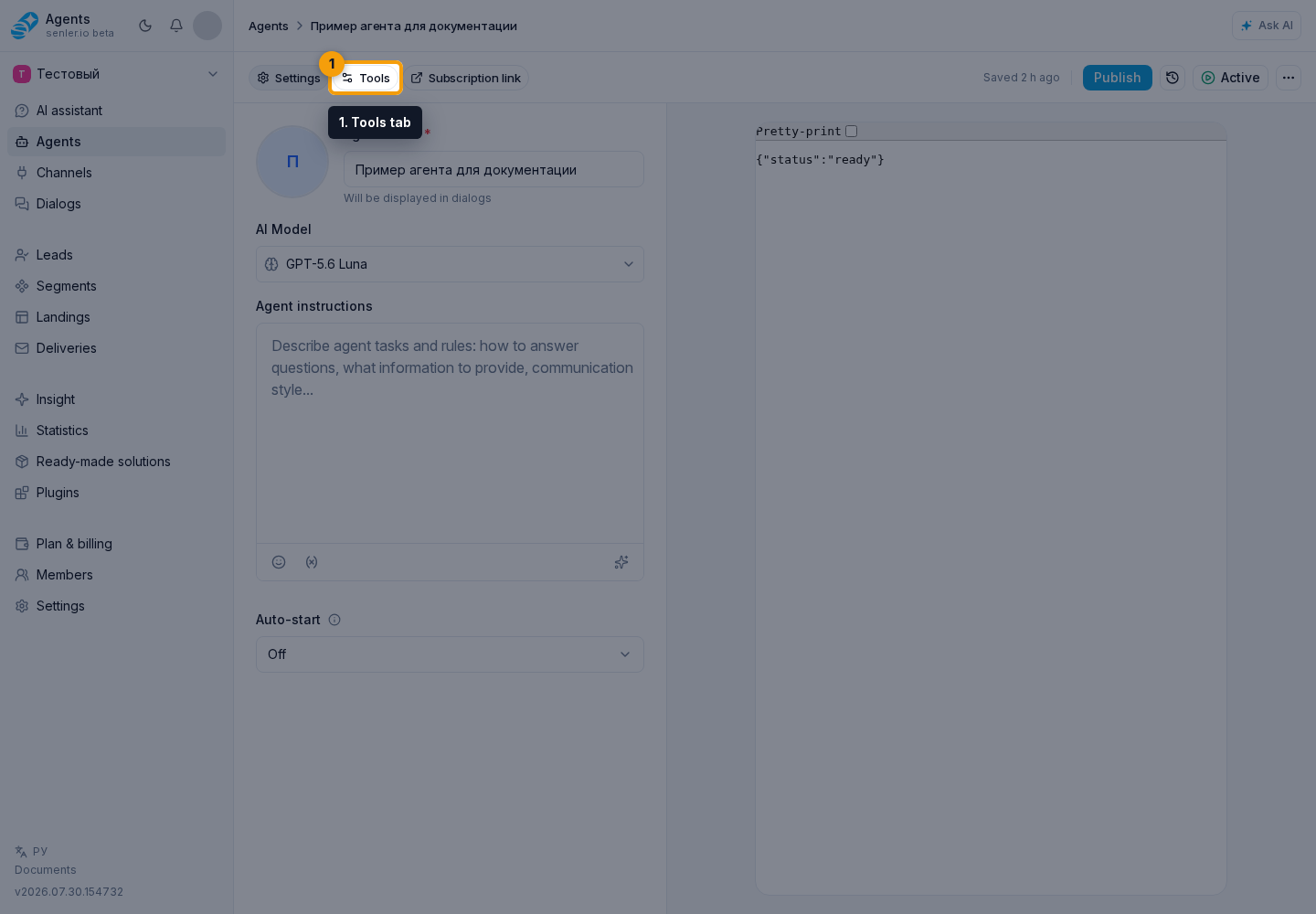The image size is (1316, 914).
Task: Click the agent avatar with letter П
Action: pyautogui.click(x=292, y=162)
